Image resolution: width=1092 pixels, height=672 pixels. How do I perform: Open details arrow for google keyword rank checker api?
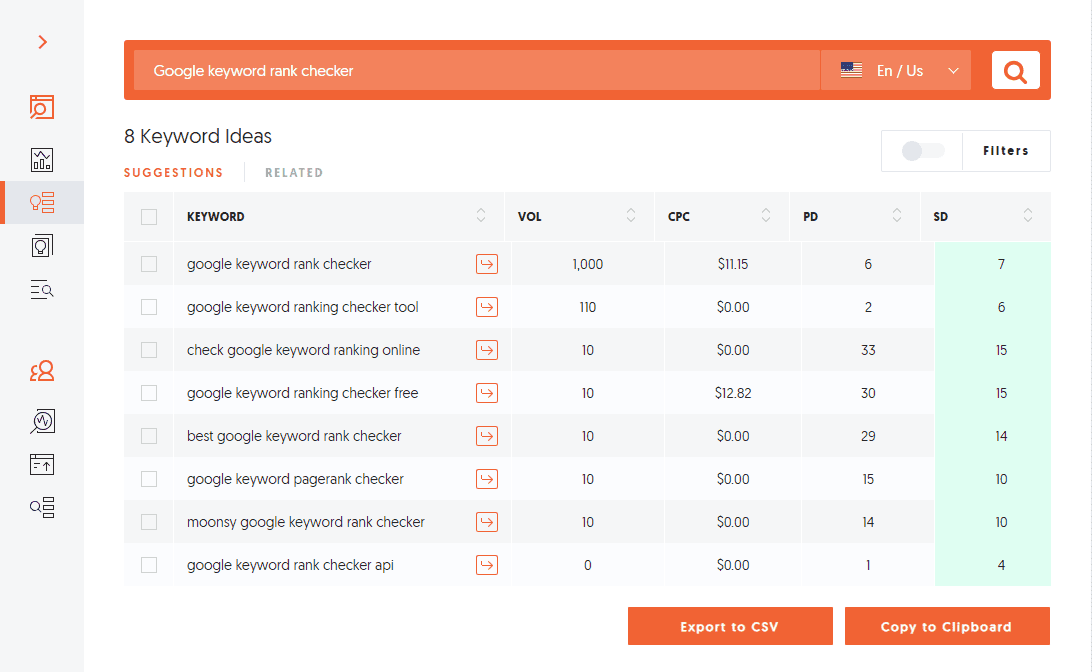point(487,565)
